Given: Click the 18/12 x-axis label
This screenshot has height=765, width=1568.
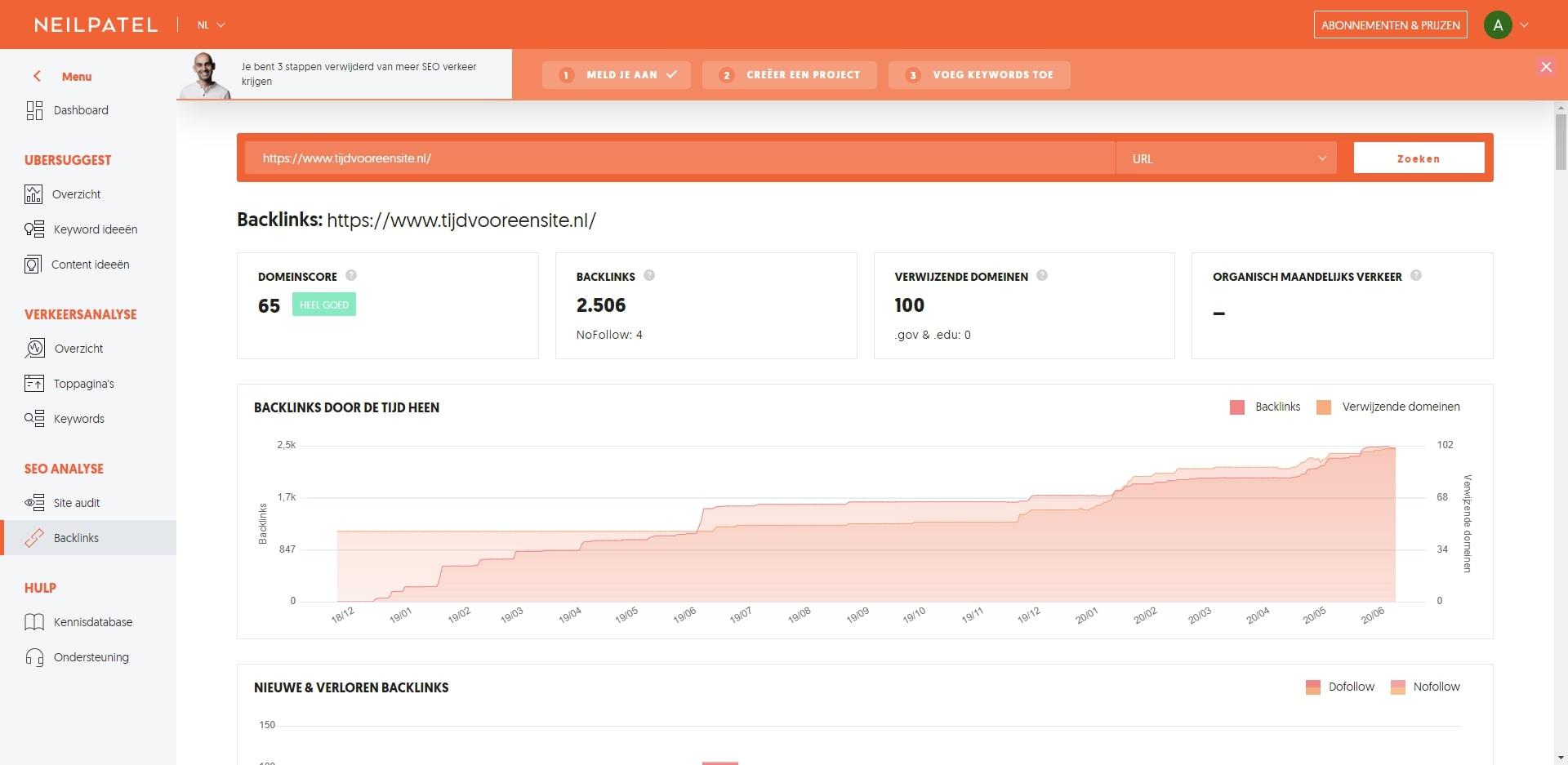Looking at the screenshot, I should [x=343, y=615].
